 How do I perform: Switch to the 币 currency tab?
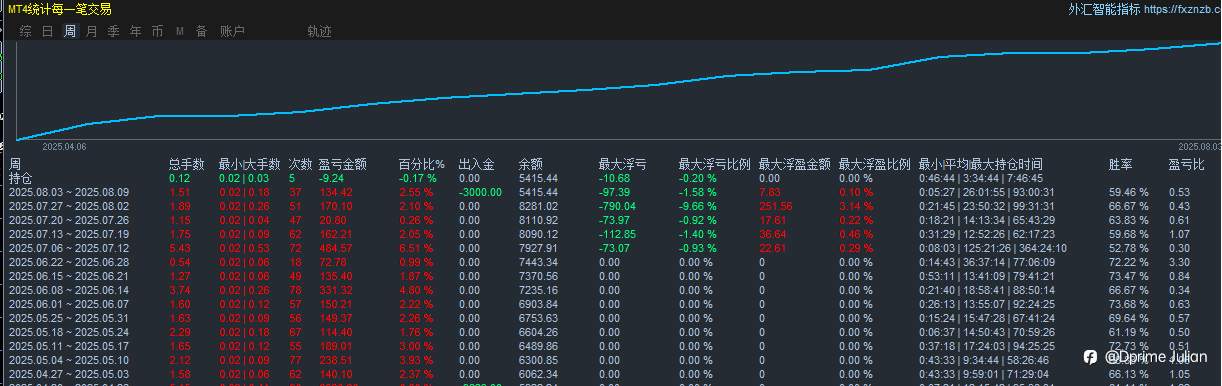point(157,31)
